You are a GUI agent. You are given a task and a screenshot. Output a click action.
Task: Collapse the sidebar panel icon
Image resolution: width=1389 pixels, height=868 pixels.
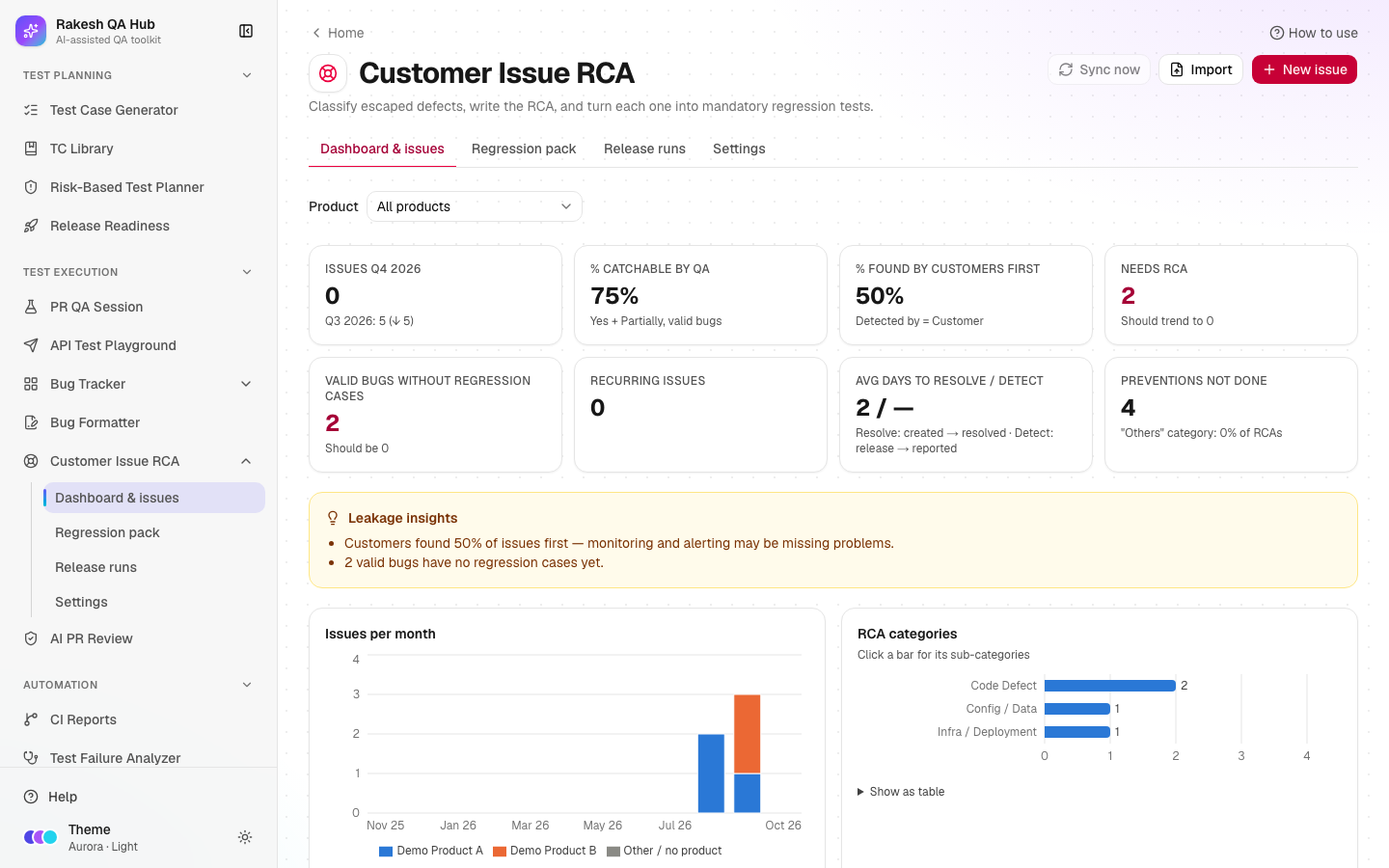(x=246, y=31)
